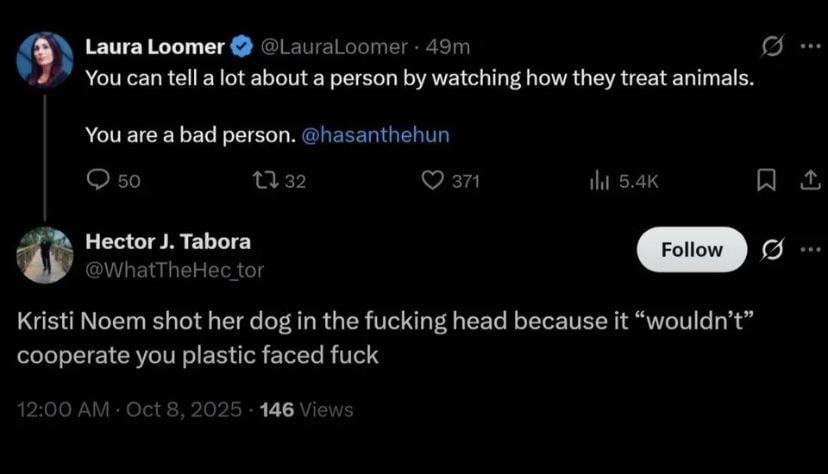View analytics for the top post

pos(600,180)
